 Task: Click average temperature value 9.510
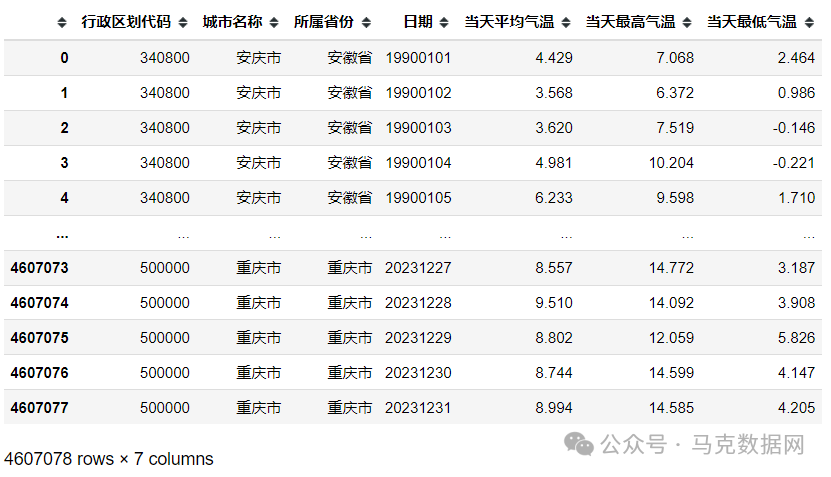coord(554,303)
